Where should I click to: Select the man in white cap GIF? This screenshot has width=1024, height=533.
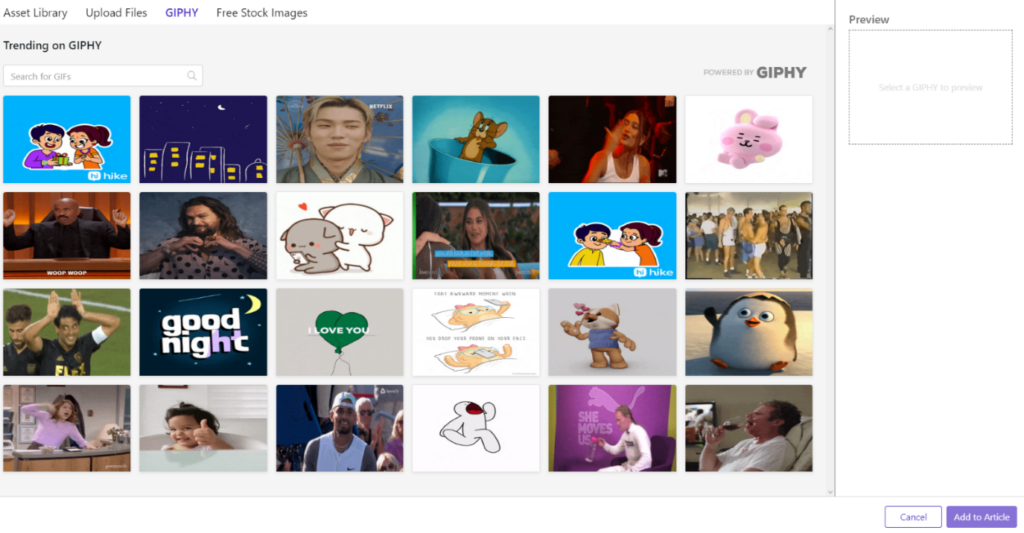(x=340, y=428)
